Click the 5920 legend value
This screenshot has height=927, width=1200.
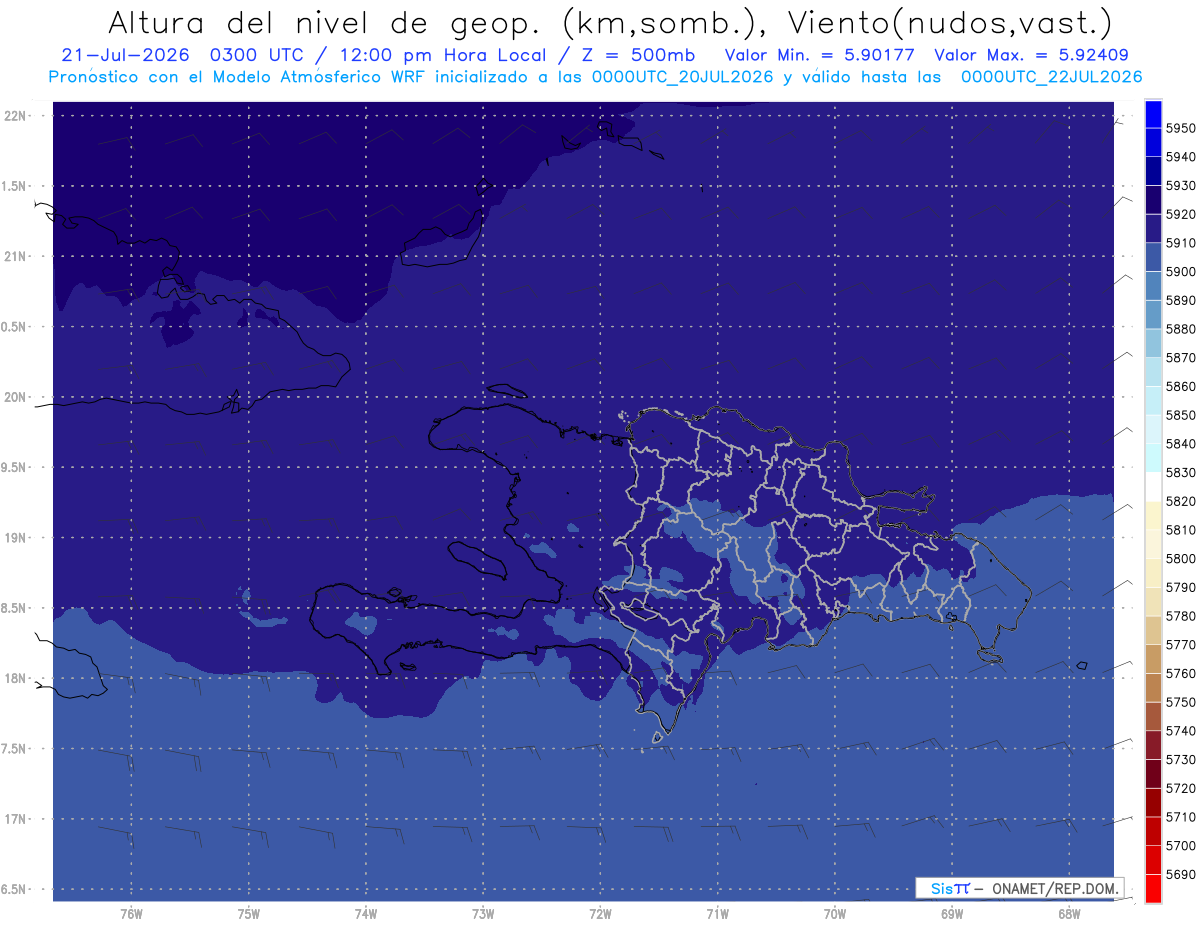[x=1180, y=214]
